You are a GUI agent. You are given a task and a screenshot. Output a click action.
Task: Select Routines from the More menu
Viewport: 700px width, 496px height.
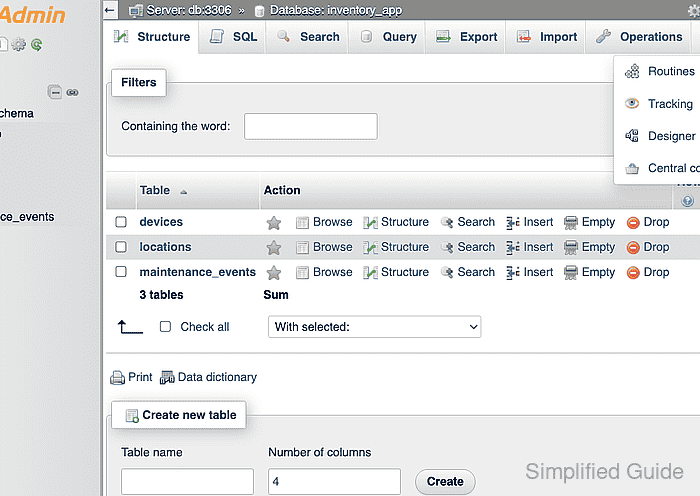[660, 71]
